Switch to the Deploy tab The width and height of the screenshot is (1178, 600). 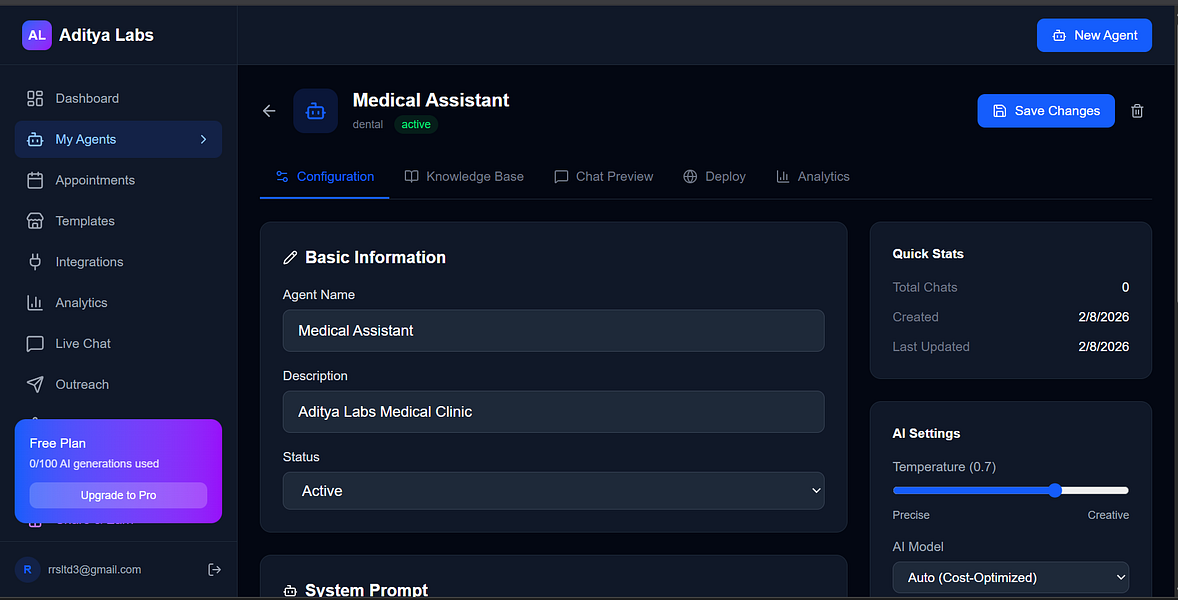click(x=714, y=176)
